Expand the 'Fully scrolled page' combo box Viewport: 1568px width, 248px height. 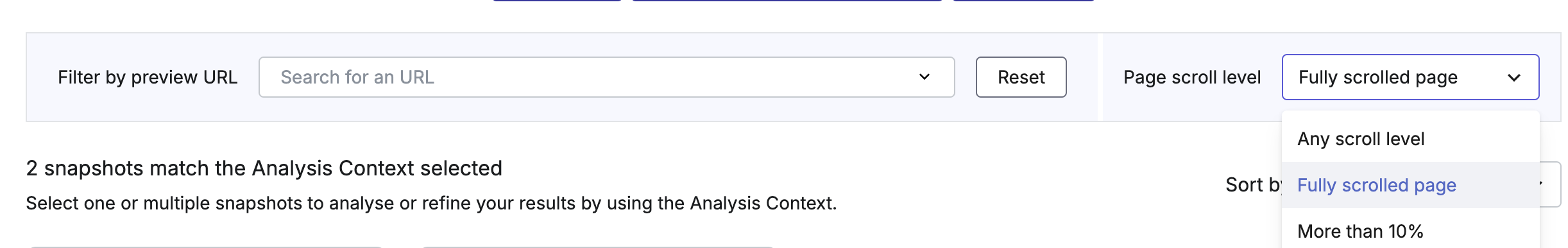pos(1410,77)
